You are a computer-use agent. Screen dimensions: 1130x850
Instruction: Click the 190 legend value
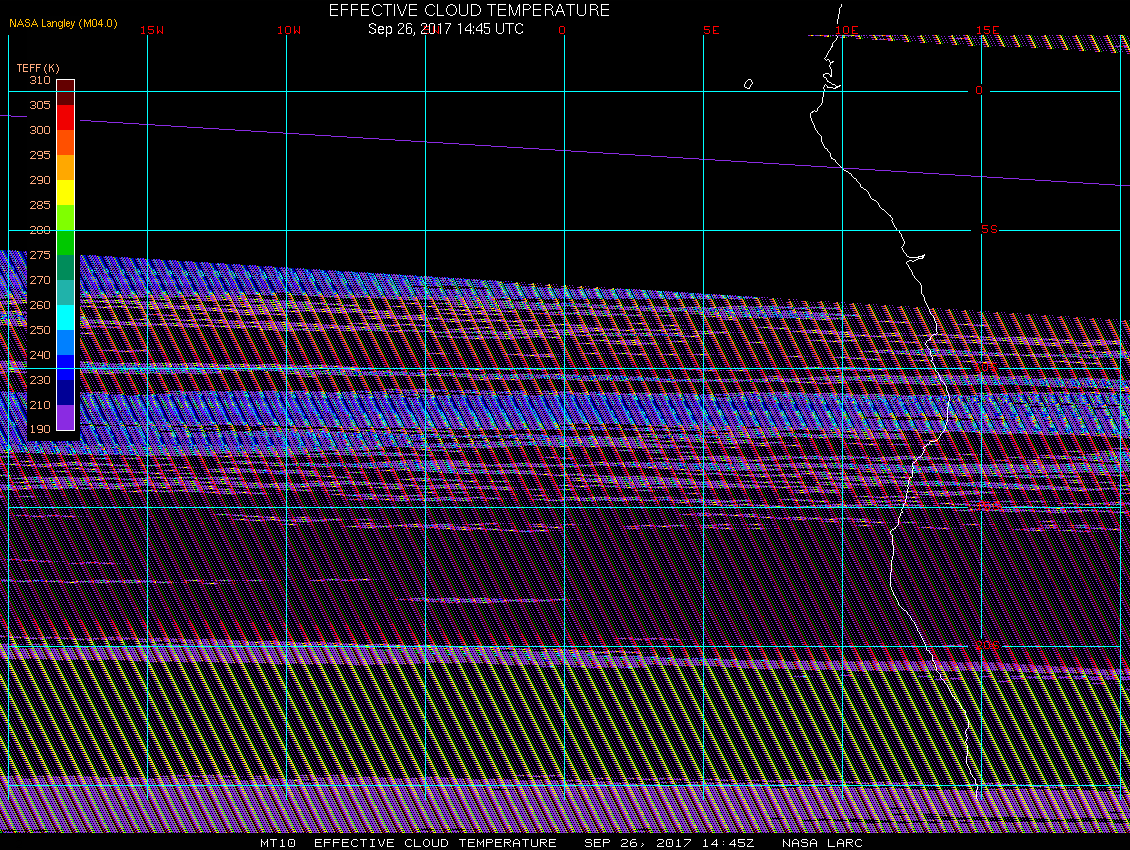pyautogui.click(x=40, y=429)
